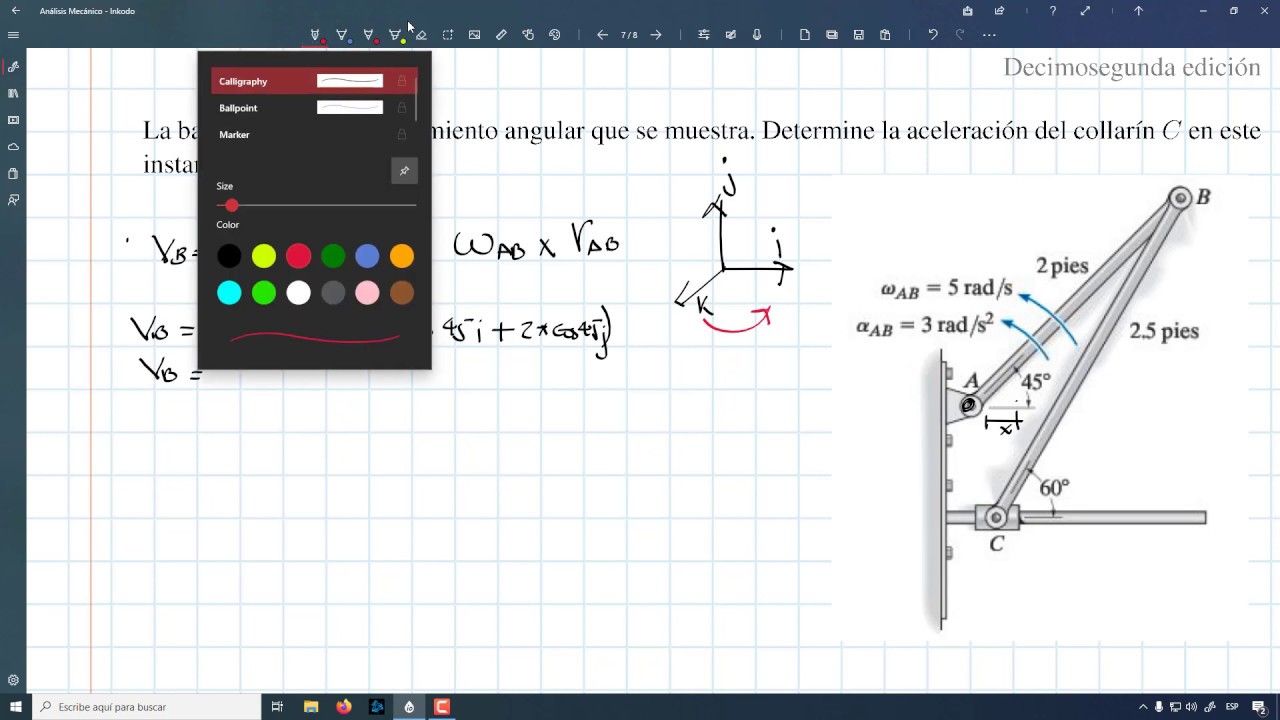Screen dimensions: 1280x720
Task: Click the paste clipboard icon
Action: [x=885, y=35]
